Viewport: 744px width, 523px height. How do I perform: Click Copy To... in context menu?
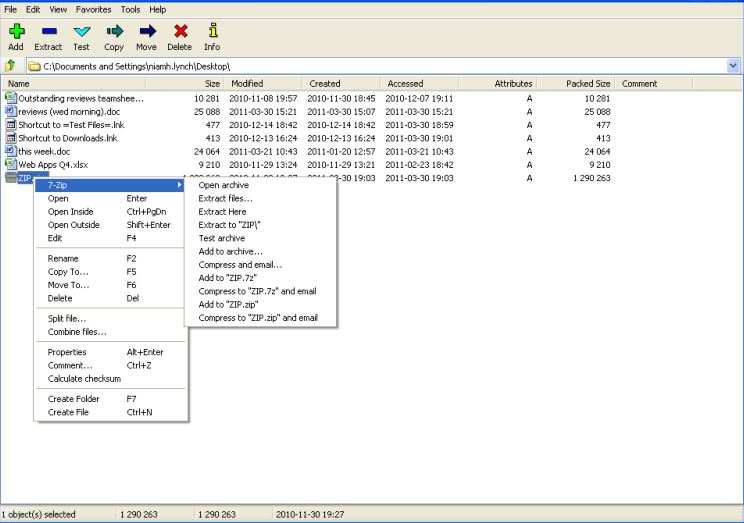(x=110, y=272)
